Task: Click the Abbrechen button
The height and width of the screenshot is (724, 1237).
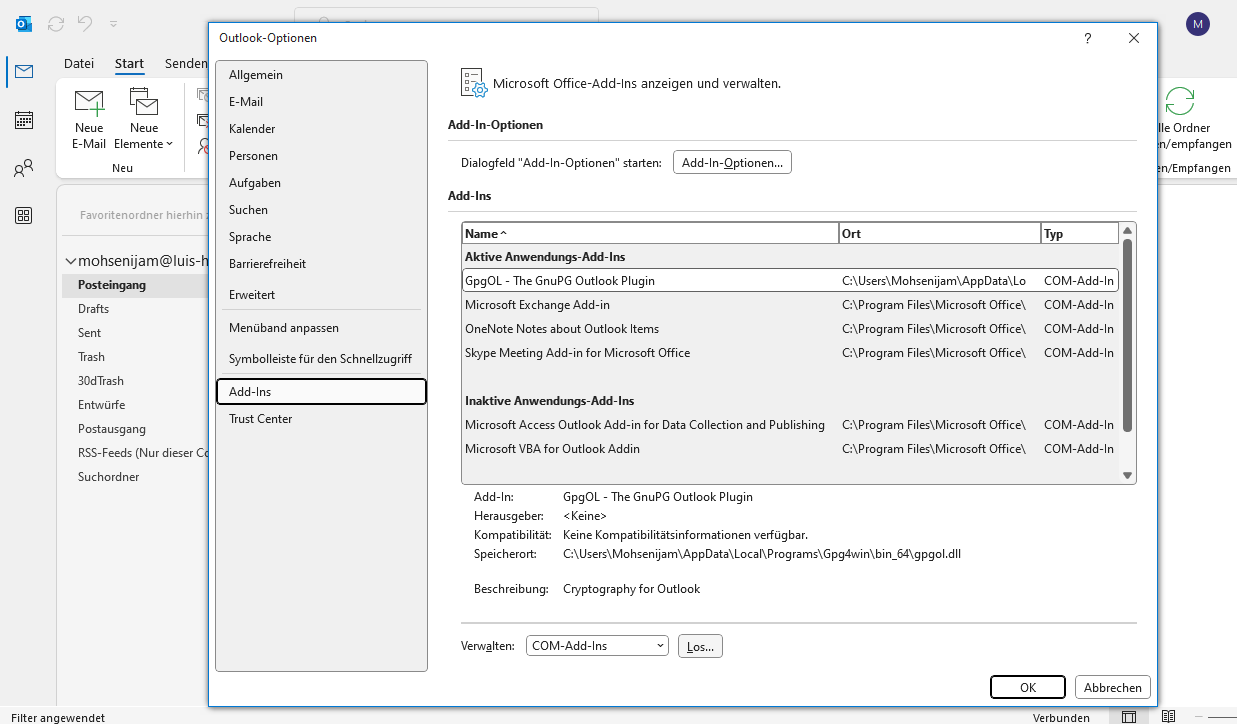Action: [x=1113, y=687]
